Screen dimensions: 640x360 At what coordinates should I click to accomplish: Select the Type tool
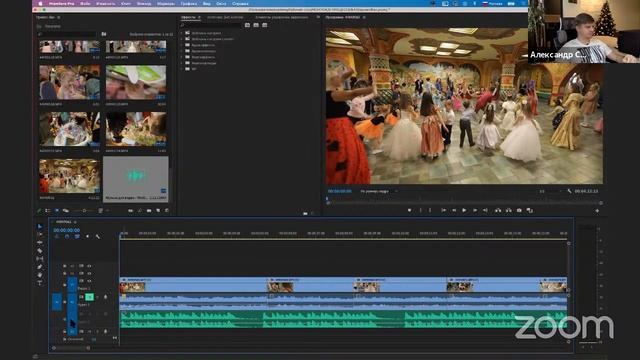(x=40, y=283)
